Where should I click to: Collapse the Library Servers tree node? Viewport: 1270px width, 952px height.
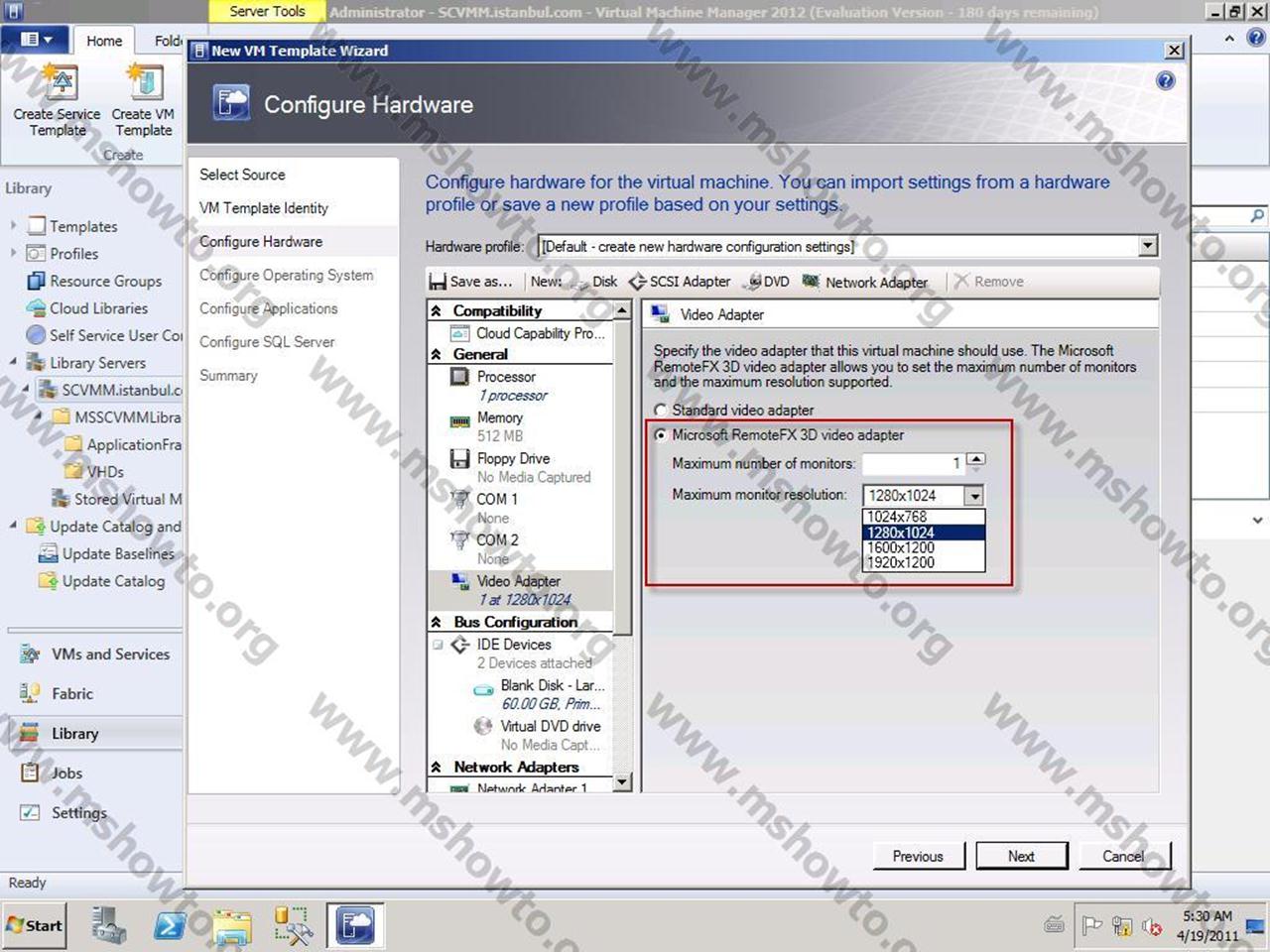tap(13, 362)
